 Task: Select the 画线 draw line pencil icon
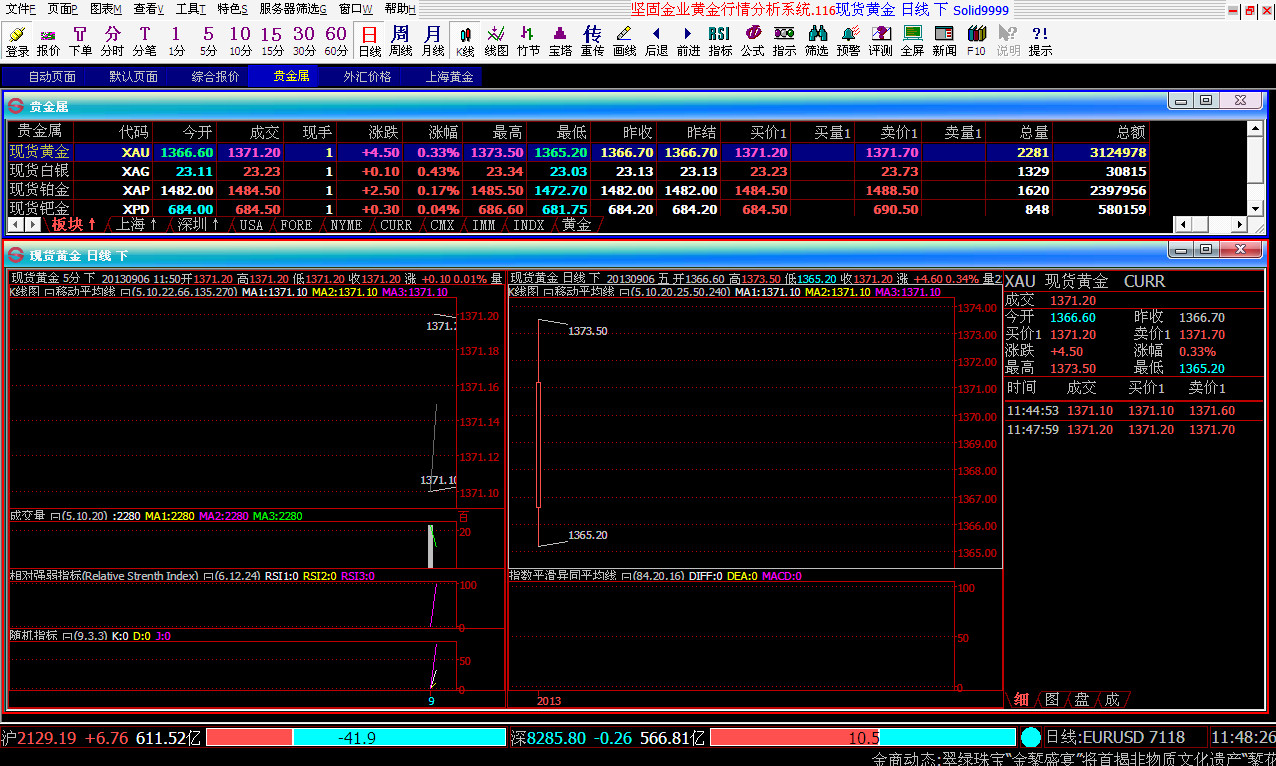624,41
